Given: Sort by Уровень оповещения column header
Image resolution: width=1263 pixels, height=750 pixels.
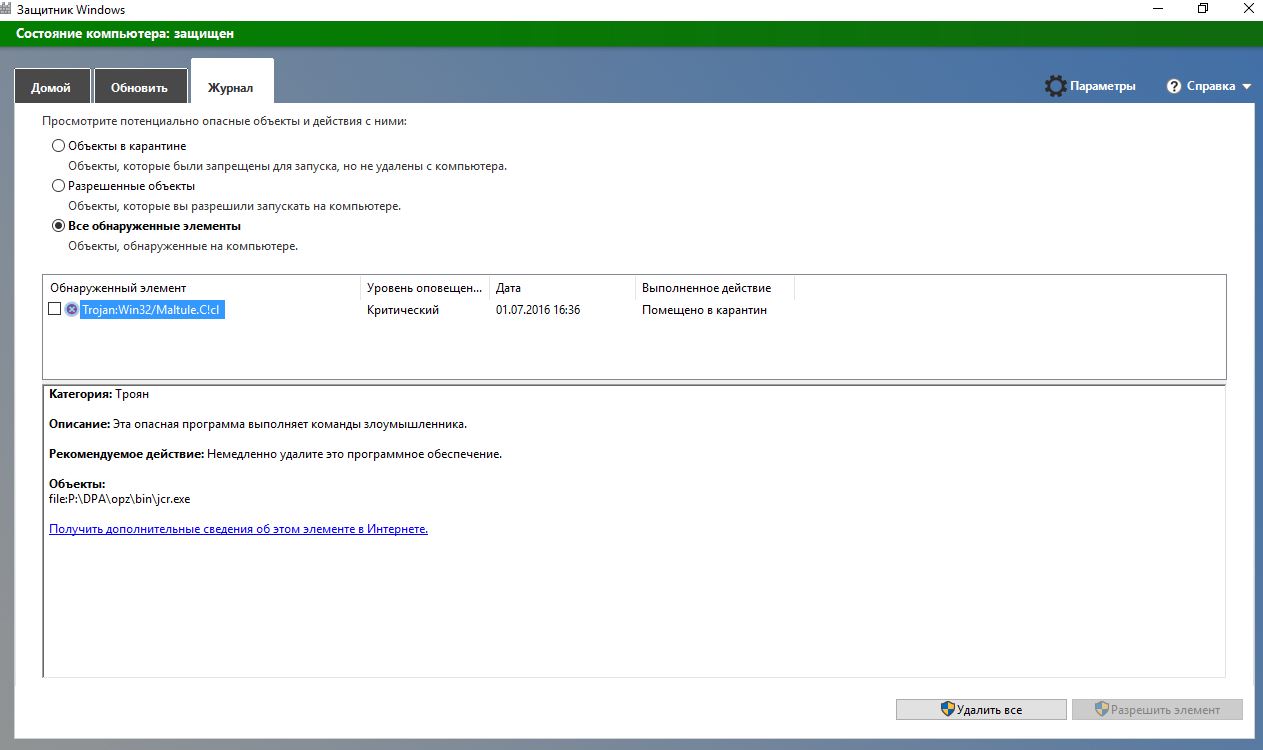Looking at the screenshot, I should 424,288.
